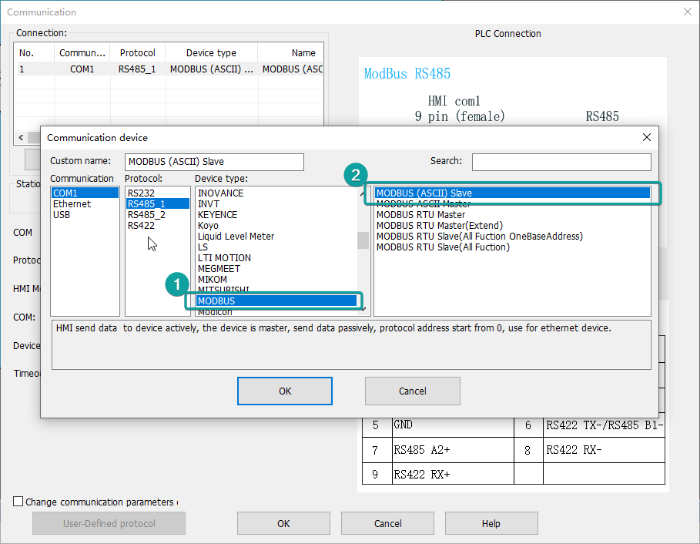The height and width of the screenshot is (544, 700).
Task: Choose RS232 protocol
Action: [x=141, y=193]
